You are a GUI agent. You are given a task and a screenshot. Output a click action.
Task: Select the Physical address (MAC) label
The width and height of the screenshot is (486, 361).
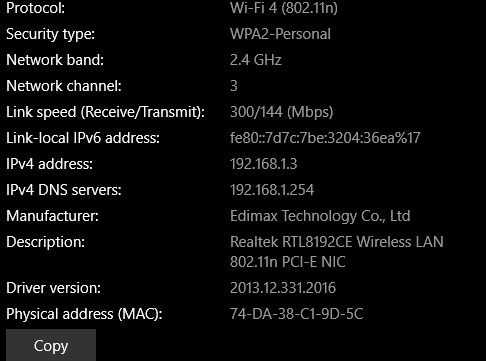tap(84, 314)
